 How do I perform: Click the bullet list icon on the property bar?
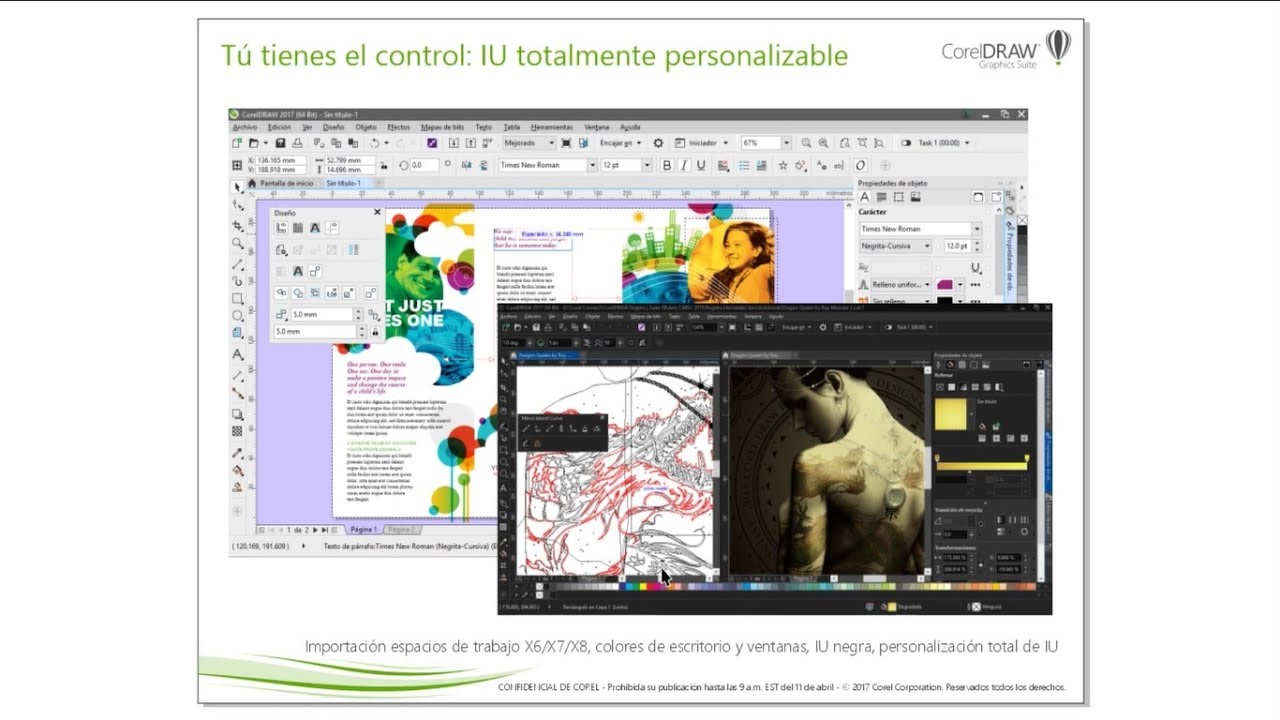click(x=744, y=166)
